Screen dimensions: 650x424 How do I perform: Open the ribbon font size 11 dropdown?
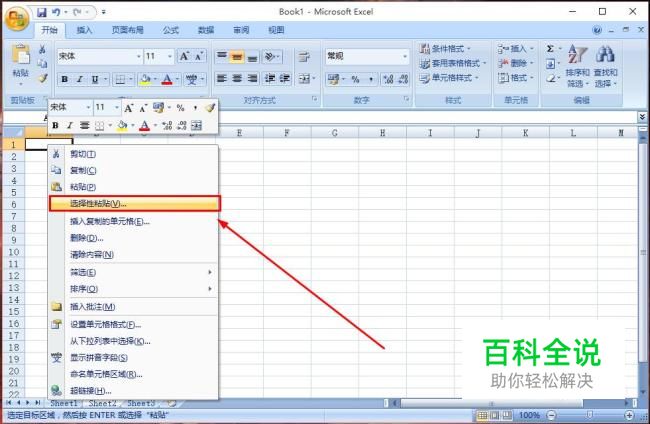170,56
